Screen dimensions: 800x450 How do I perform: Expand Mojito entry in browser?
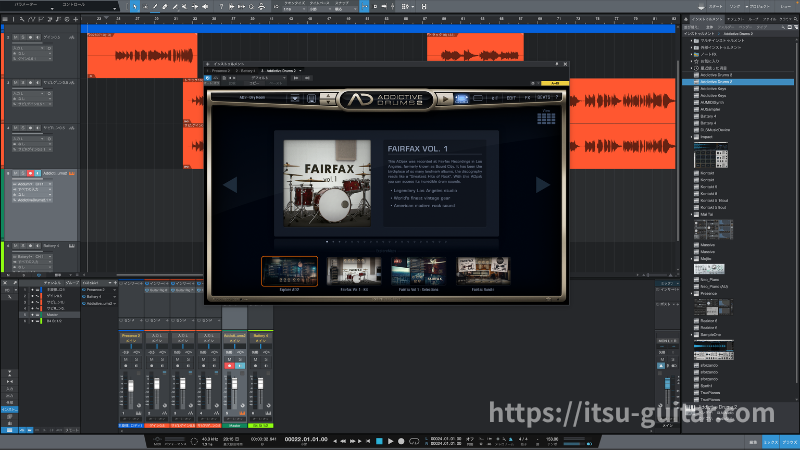[x=692, y=259]
